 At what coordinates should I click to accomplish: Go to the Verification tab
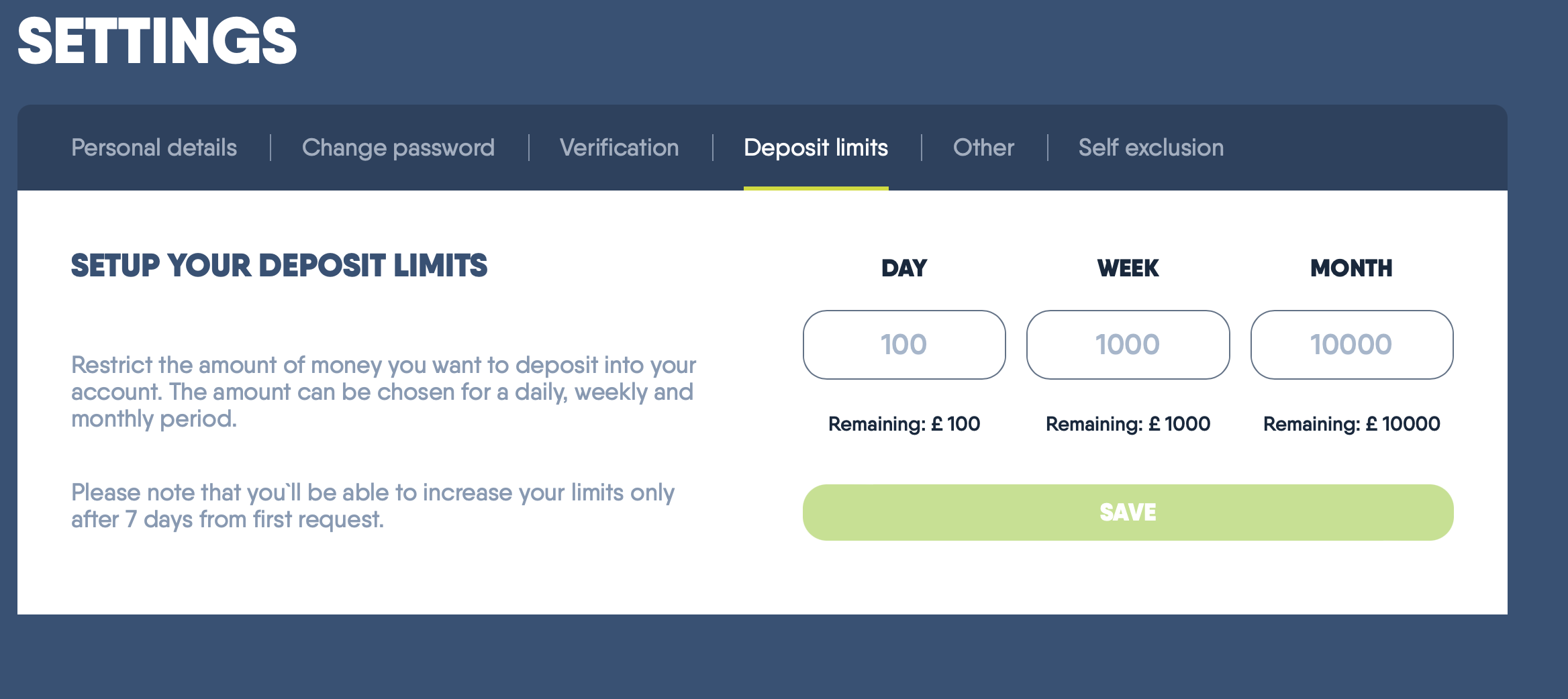click(x=619, y=148)
